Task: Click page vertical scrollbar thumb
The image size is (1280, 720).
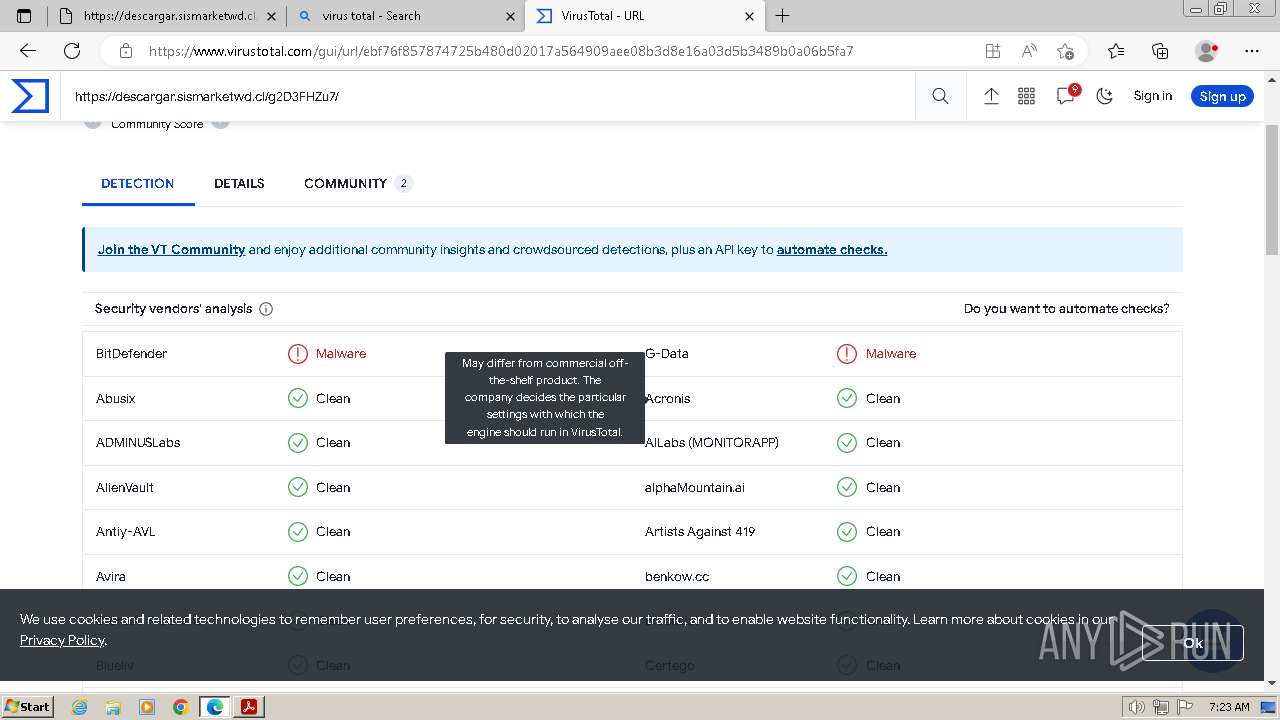Action: 1272,190
